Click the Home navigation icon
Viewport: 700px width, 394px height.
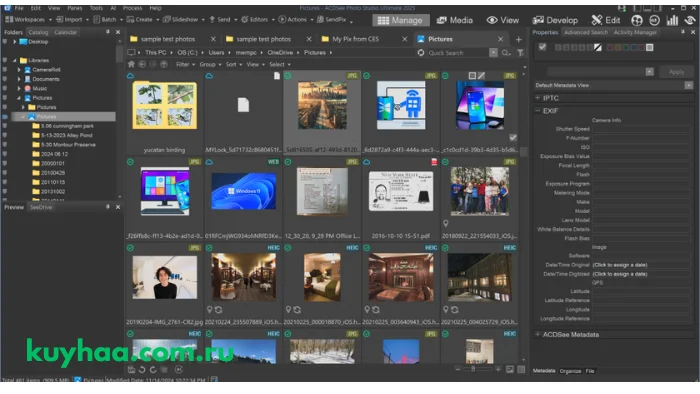pyautogui.click(x=131, y=64)
